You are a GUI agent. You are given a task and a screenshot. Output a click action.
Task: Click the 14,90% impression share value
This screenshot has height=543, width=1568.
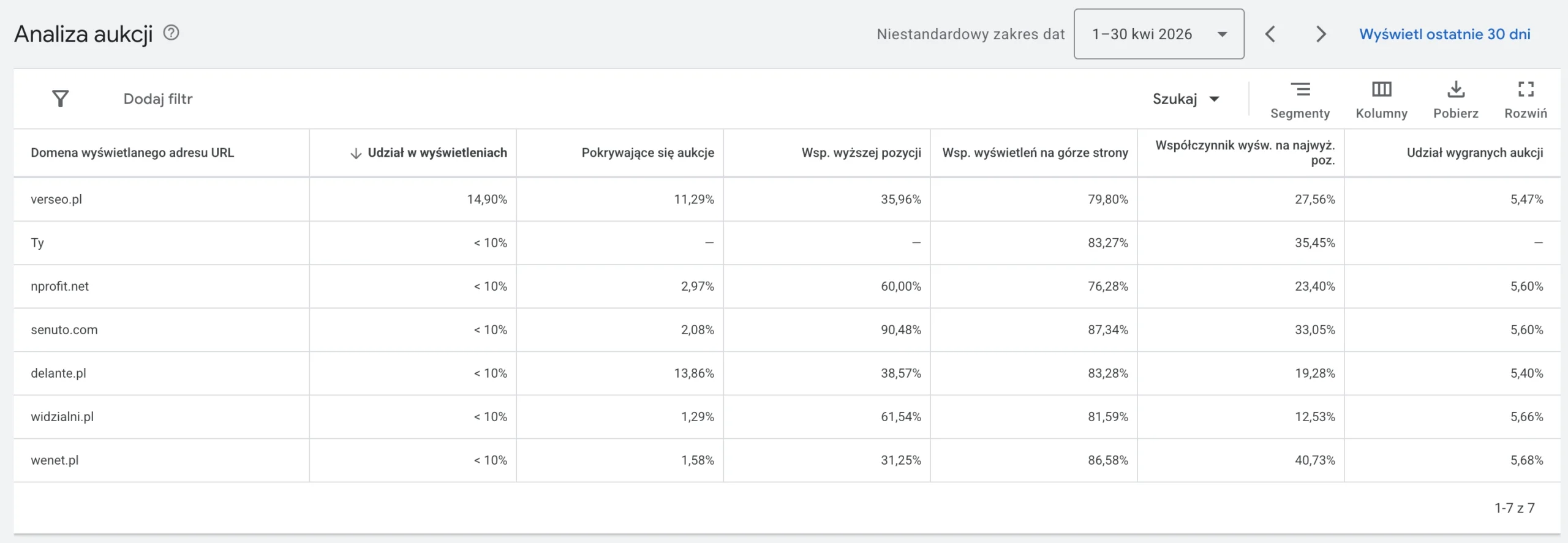487,199
